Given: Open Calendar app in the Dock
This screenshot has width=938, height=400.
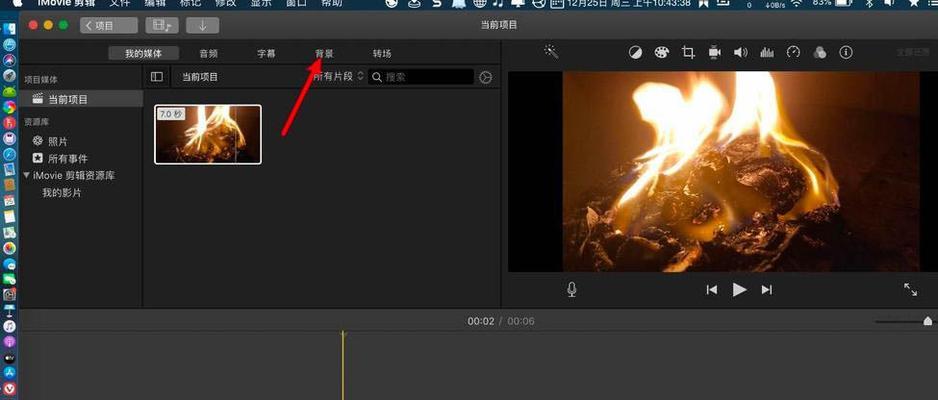Looking at the screenshot, I should (9, 201).
